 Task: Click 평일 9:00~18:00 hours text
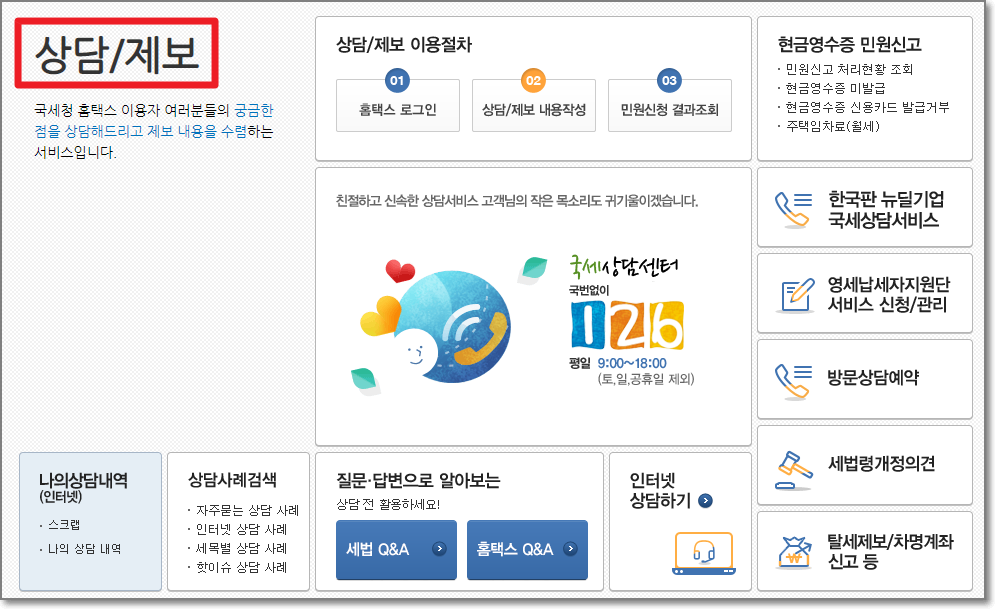point(618,363)
